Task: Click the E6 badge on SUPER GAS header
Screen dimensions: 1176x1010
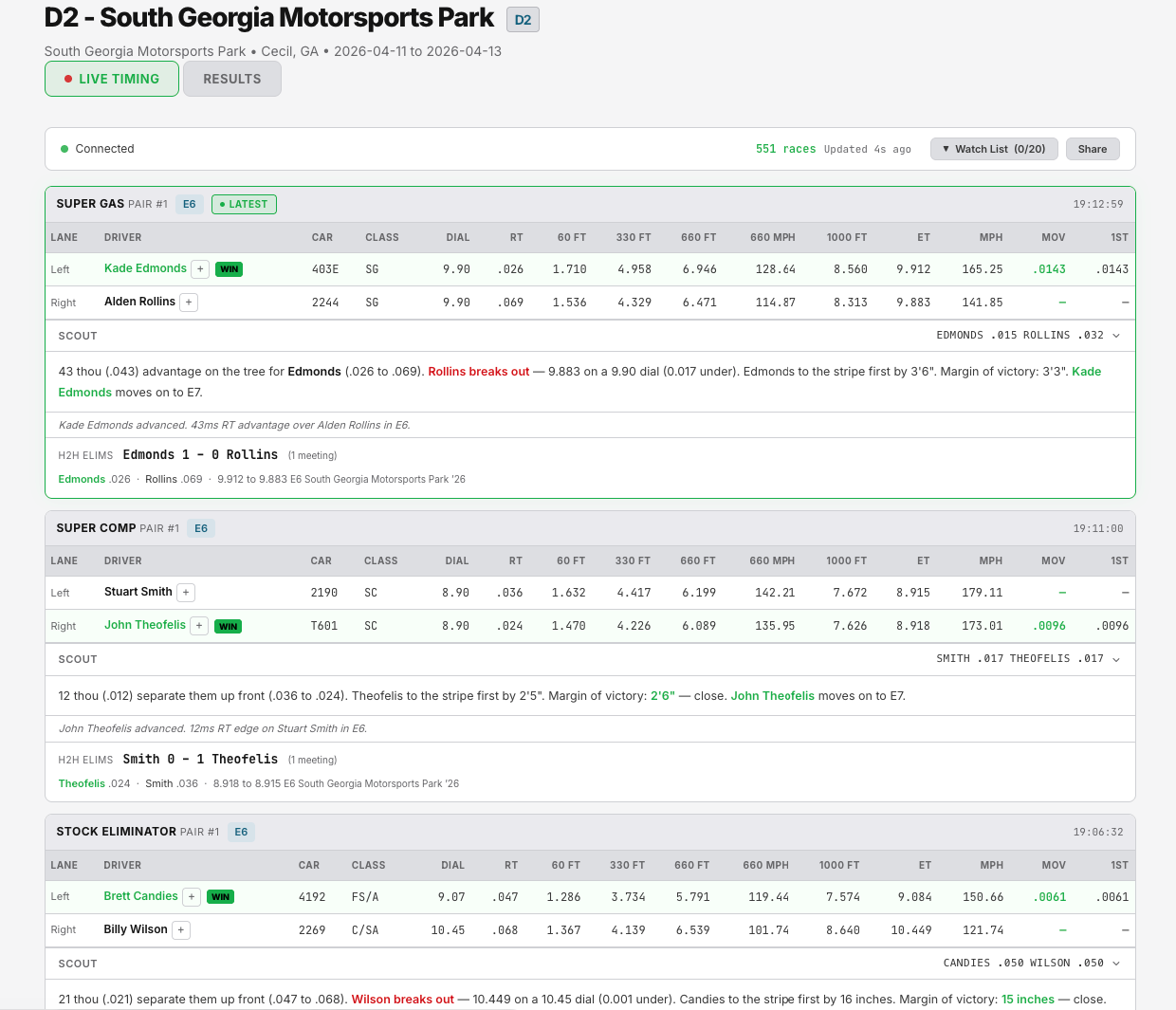Action: pos(189,204)
